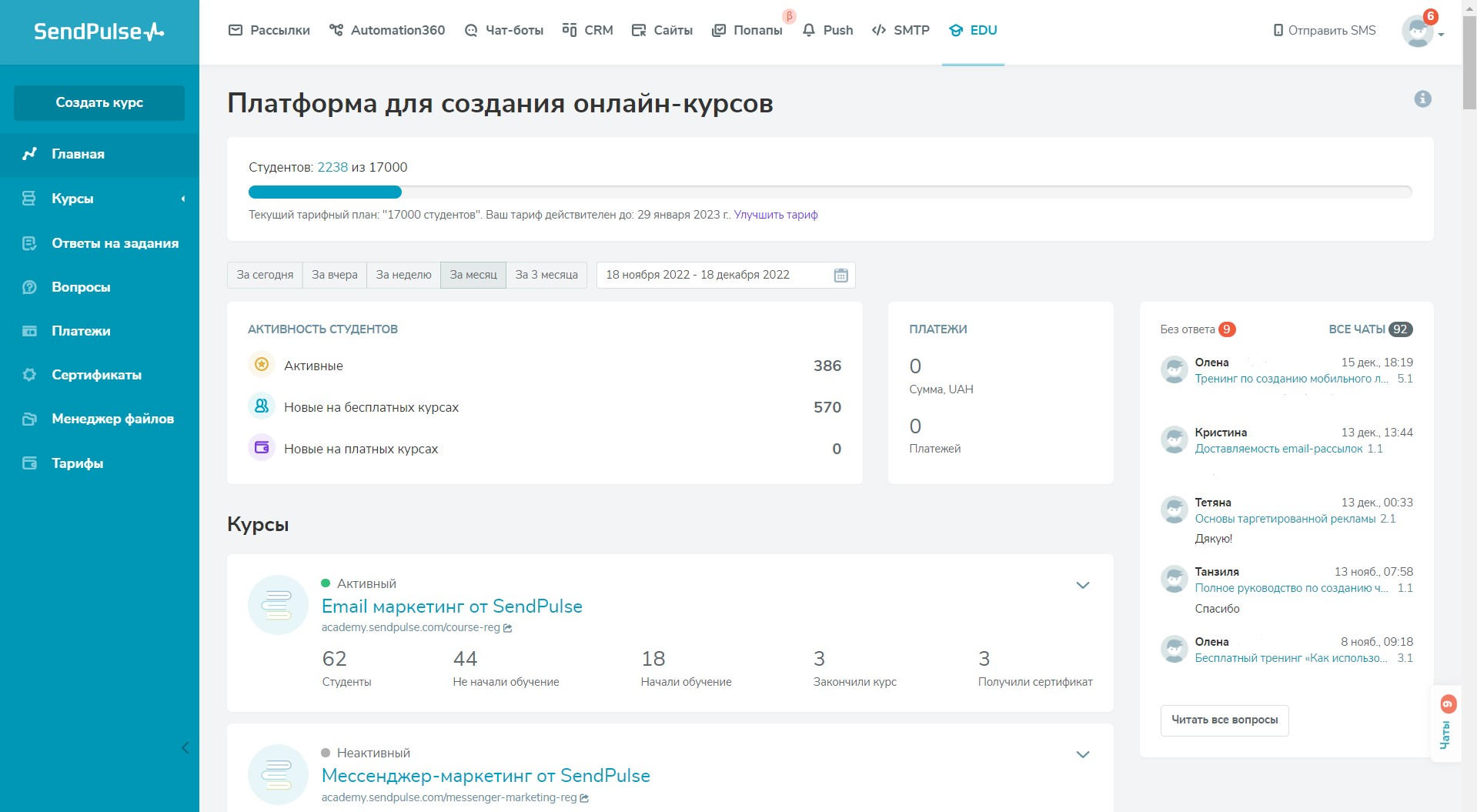This screenshot has width=1477, height=812.
Task: Open the CRM menu
Action: 588,30
